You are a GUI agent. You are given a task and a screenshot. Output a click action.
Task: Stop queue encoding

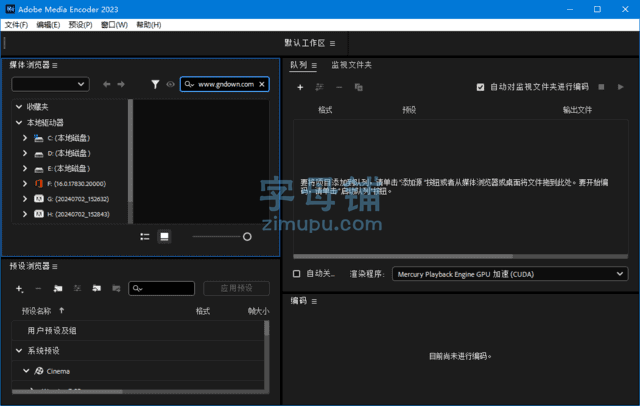601,87
